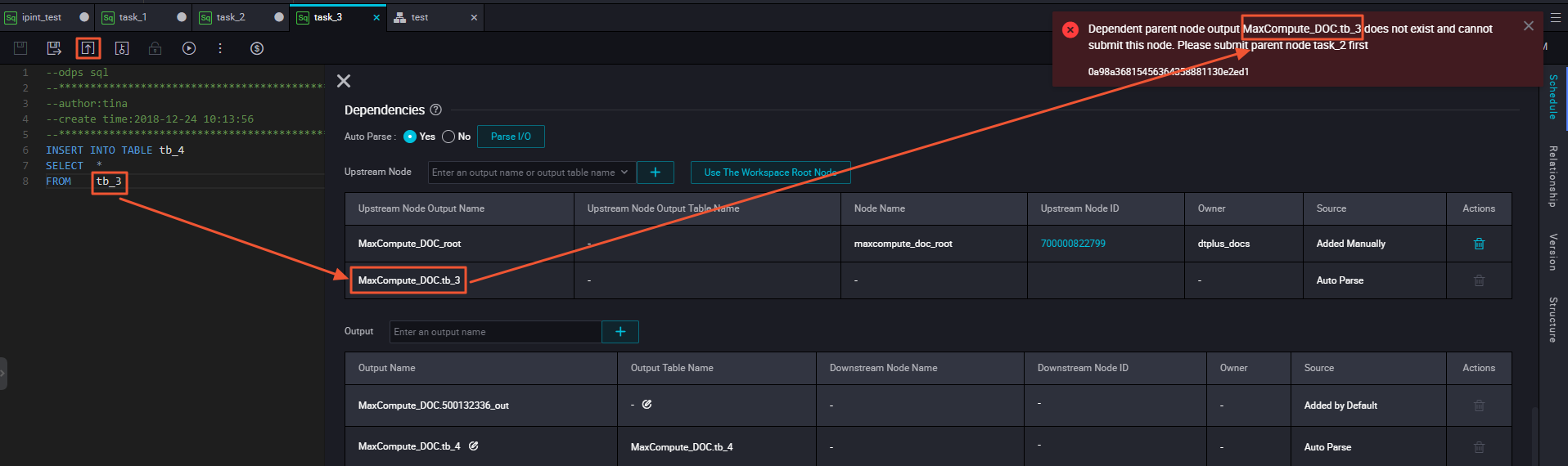Open the Version side tab
Image resolution: width=1568 pixels, height=466 pixels.
[1552, 252]
